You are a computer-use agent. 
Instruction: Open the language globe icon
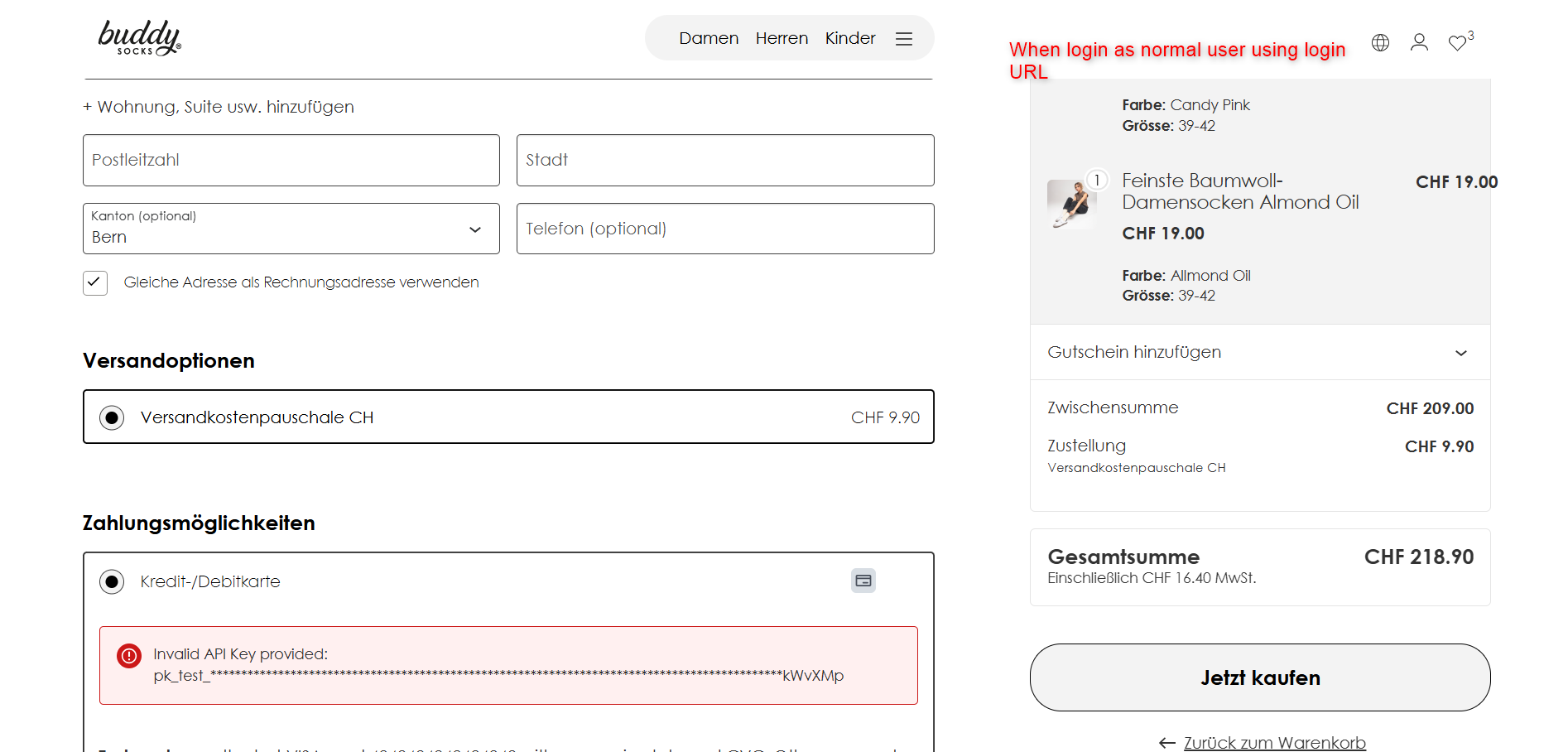pos(1380,42)
